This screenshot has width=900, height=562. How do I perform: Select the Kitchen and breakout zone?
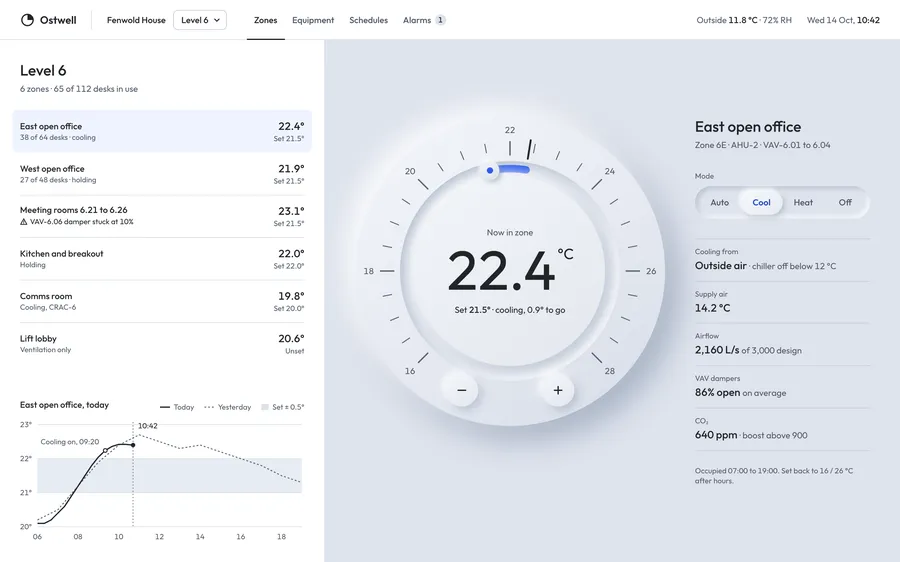[x=162, y=259]
